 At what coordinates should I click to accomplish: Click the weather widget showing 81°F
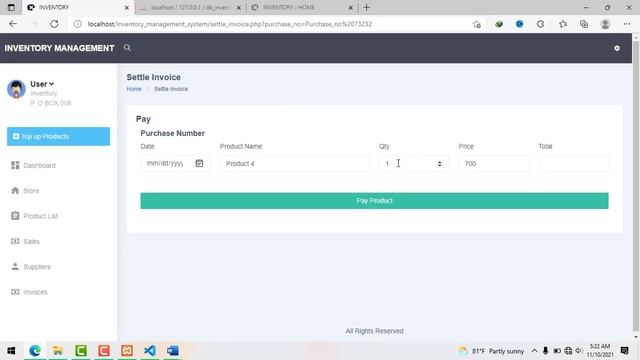(491, 351)
